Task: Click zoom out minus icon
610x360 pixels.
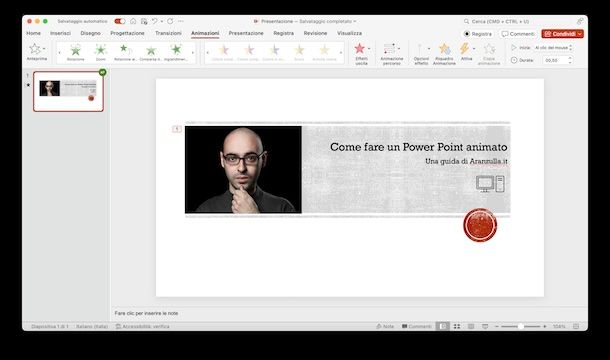Action: click(497, 326)
